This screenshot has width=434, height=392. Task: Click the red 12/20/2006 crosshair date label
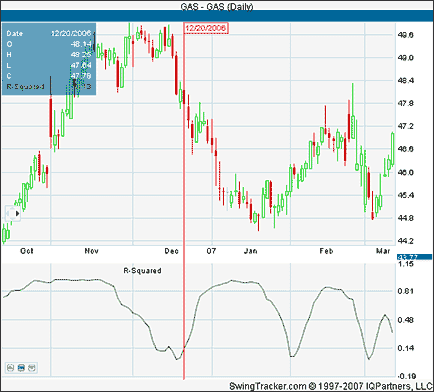coord(206,28)
